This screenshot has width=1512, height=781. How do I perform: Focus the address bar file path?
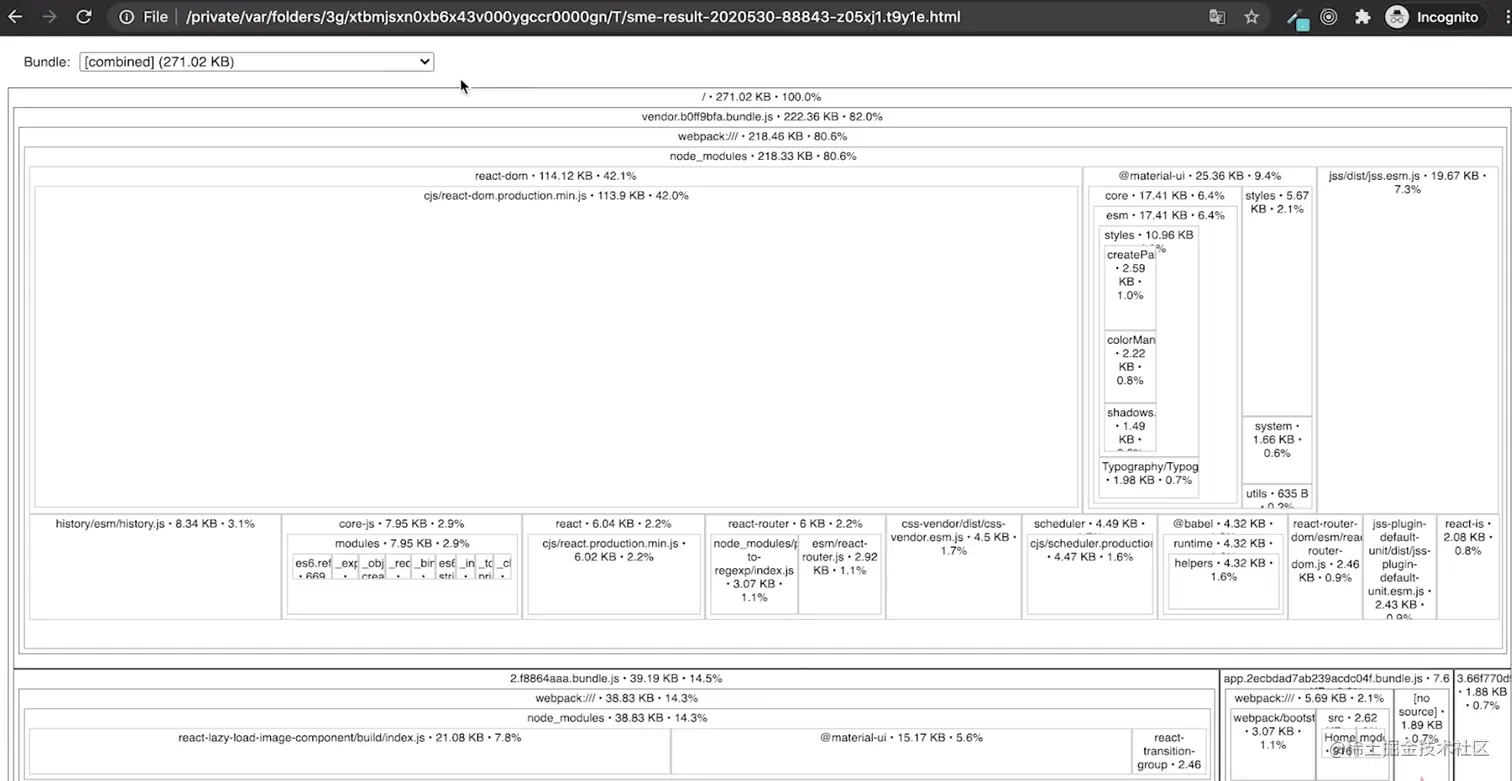573,16
